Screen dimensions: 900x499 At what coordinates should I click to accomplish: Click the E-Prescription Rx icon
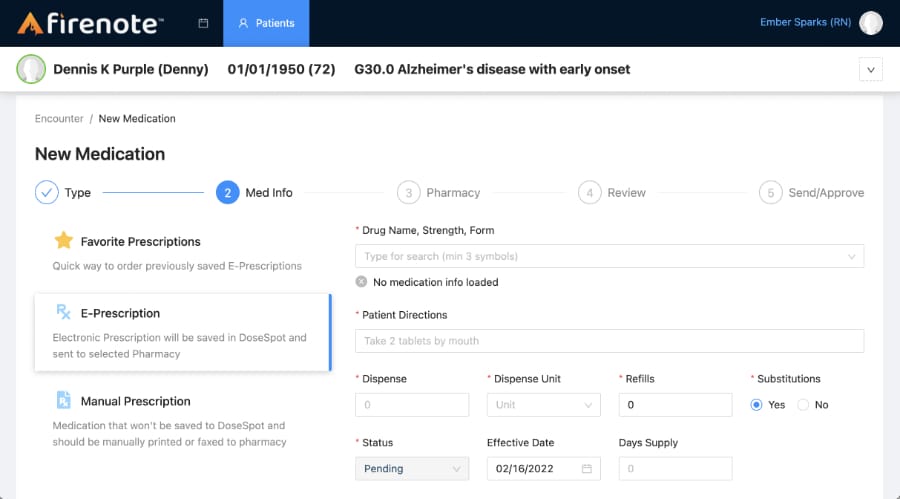tap(64, 312)
